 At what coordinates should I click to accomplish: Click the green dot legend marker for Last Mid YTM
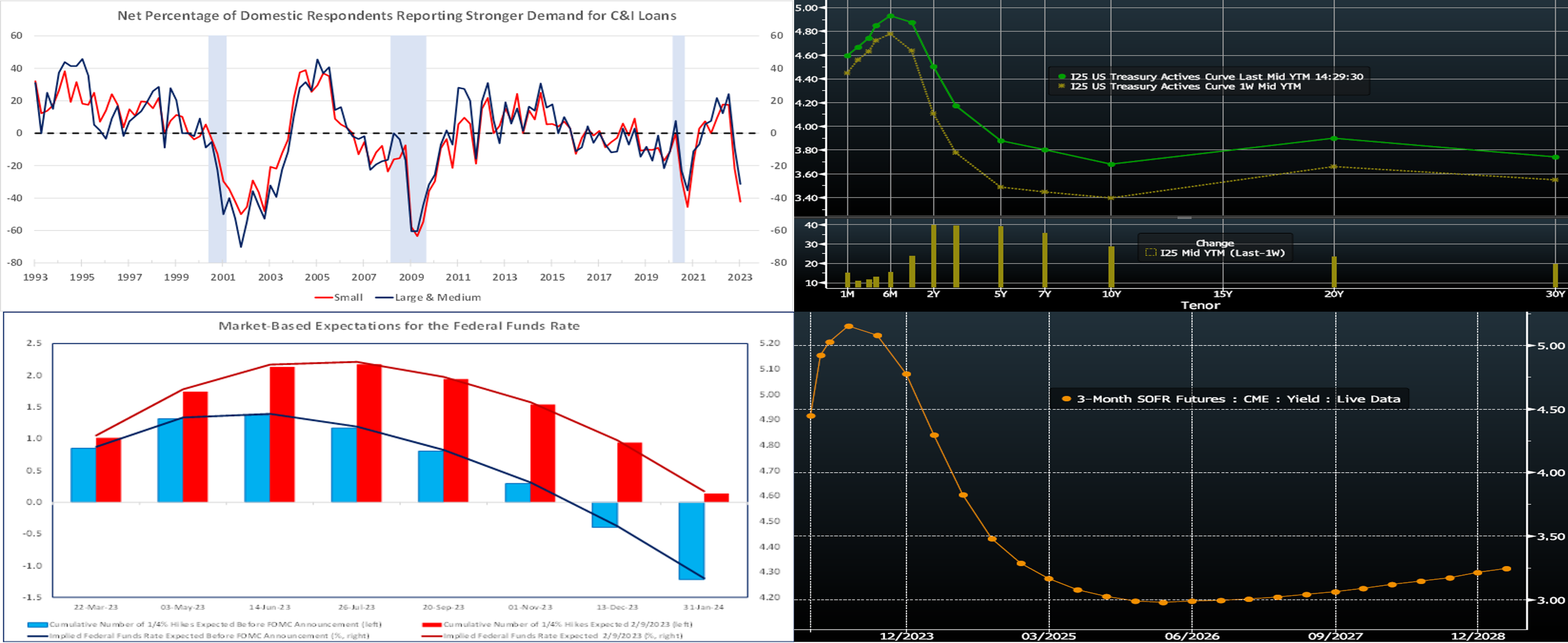[1062, 77]
